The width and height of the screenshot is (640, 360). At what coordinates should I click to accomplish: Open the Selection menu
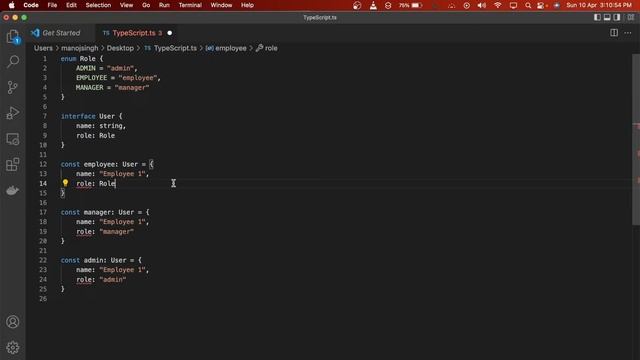click(x=98, y=5)
